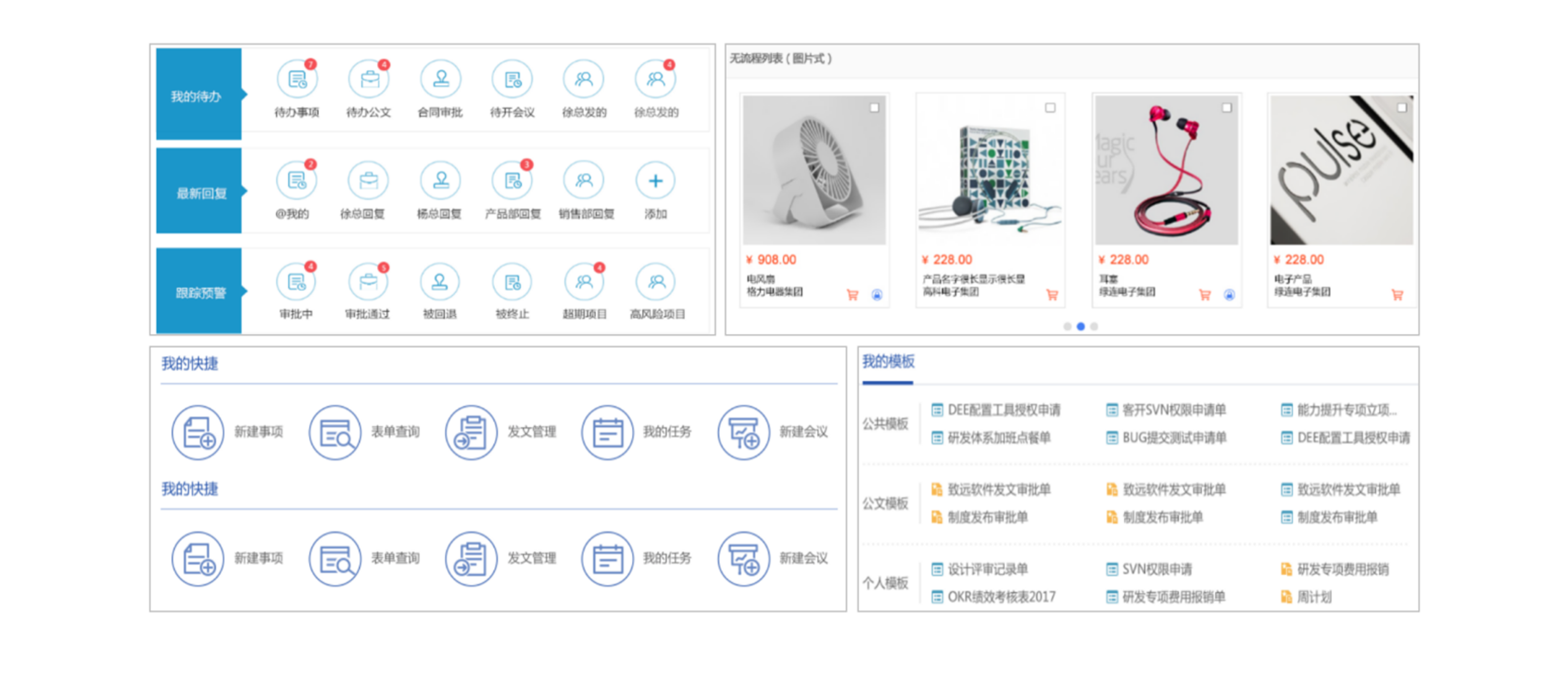This screenshot has width=1568, height=681.
Task: Tick the checkbox on red earphones card
Action: click(1227, 108)
